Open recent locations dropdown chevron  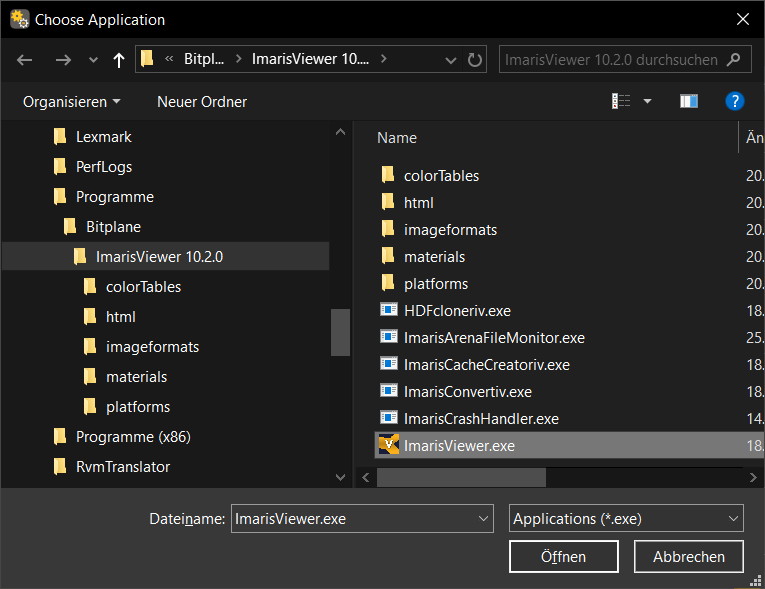(93, 61)
